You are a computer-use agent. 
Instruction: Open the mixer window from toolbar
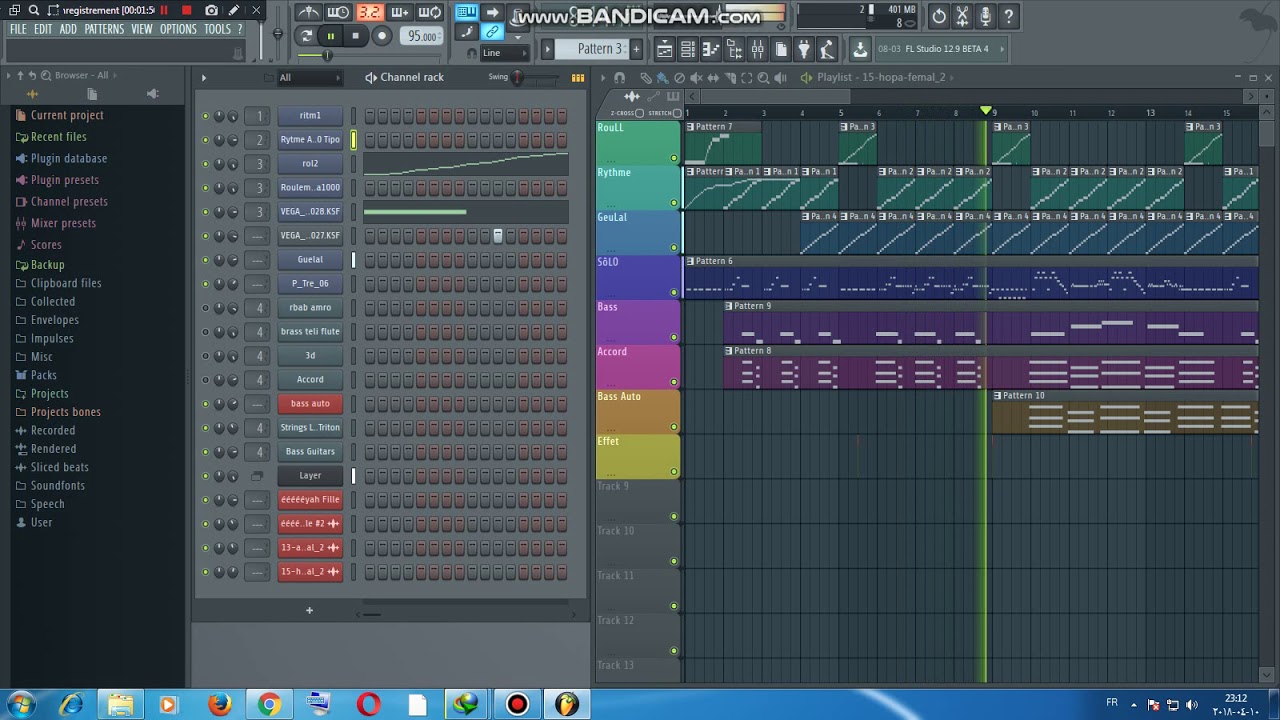(x=757, y=49)
